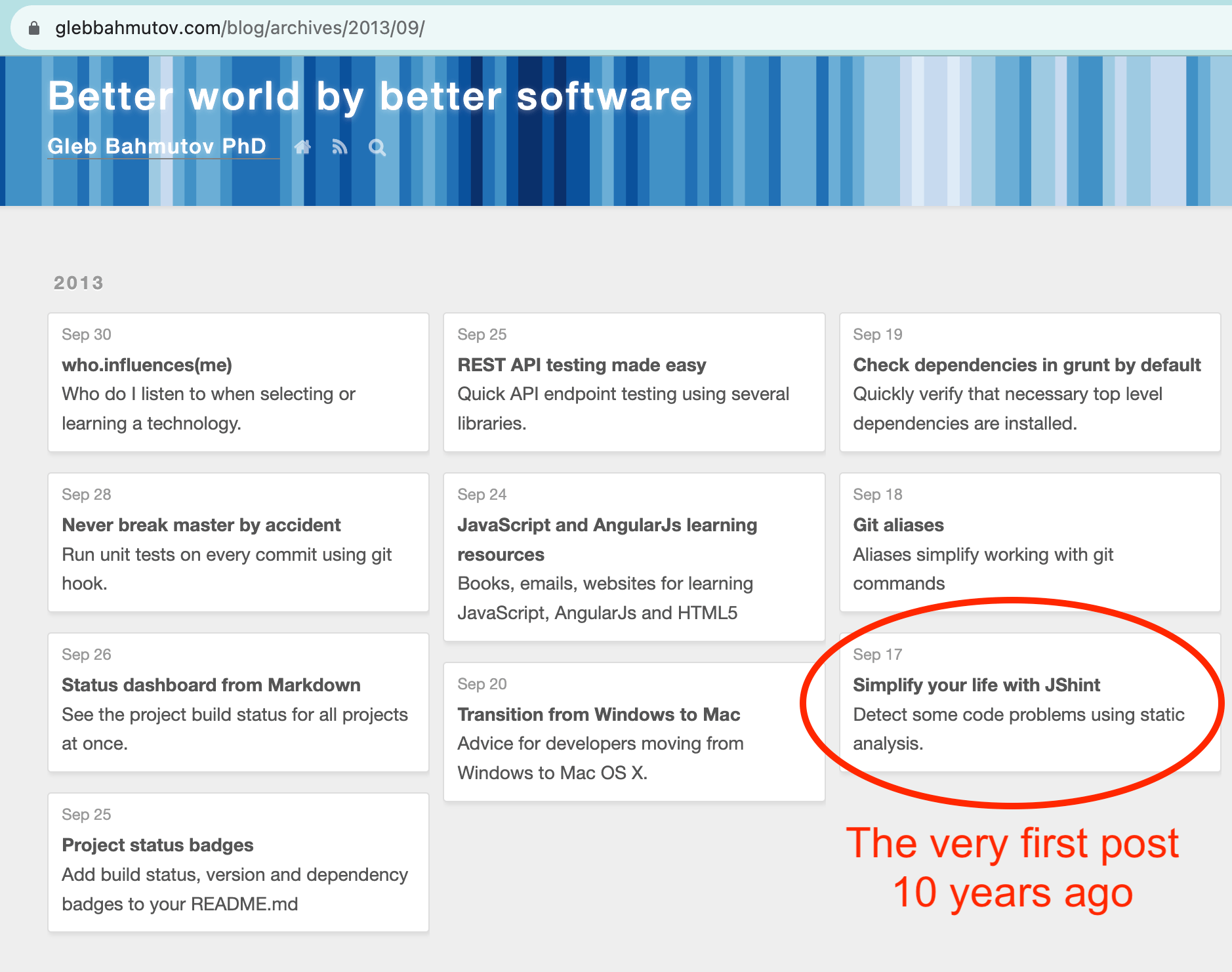This screenshot has width=1232, height=972.
Task: Open the Git aliases post
Action: click(898, 525)
